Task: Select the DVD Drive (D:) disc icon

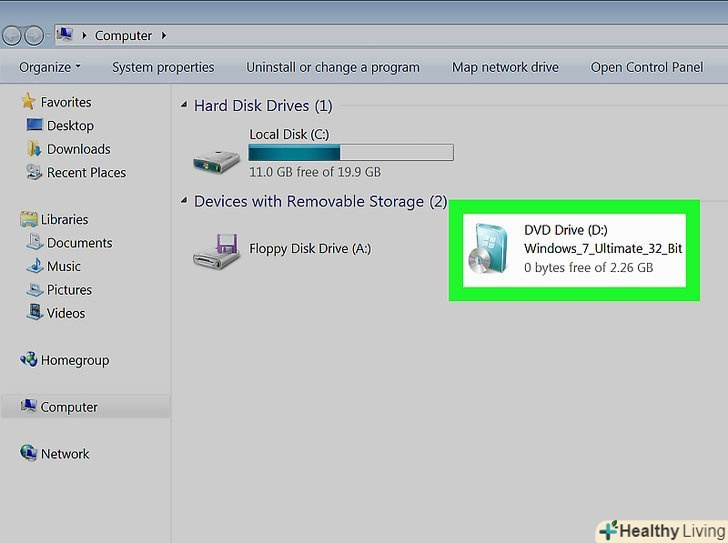Action: tap(488, 249)
